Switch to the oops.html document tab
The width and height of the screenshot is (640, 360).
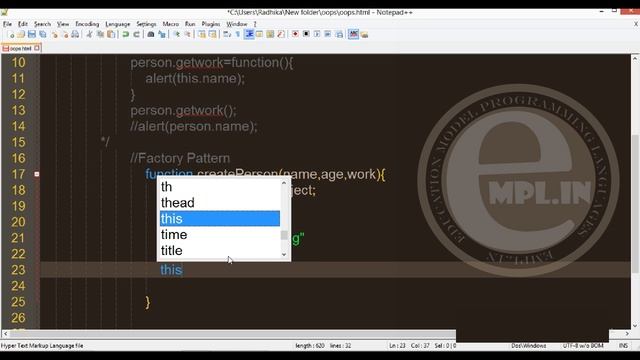tap(20, 48)
